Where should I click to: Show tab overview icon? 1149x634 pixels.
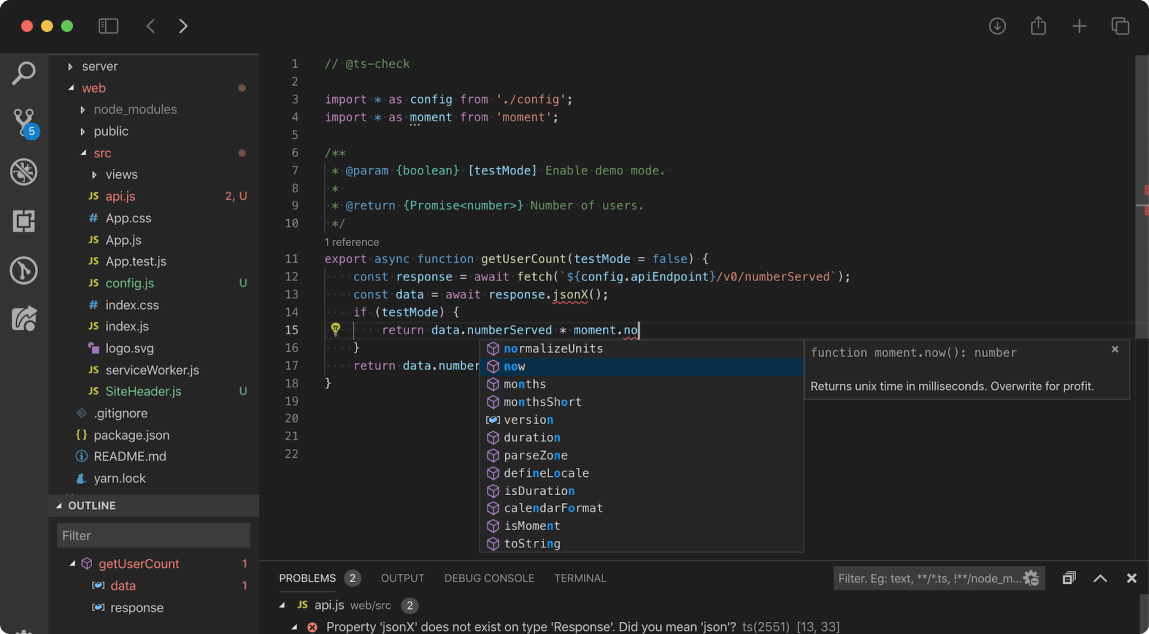coord(1120,26)
